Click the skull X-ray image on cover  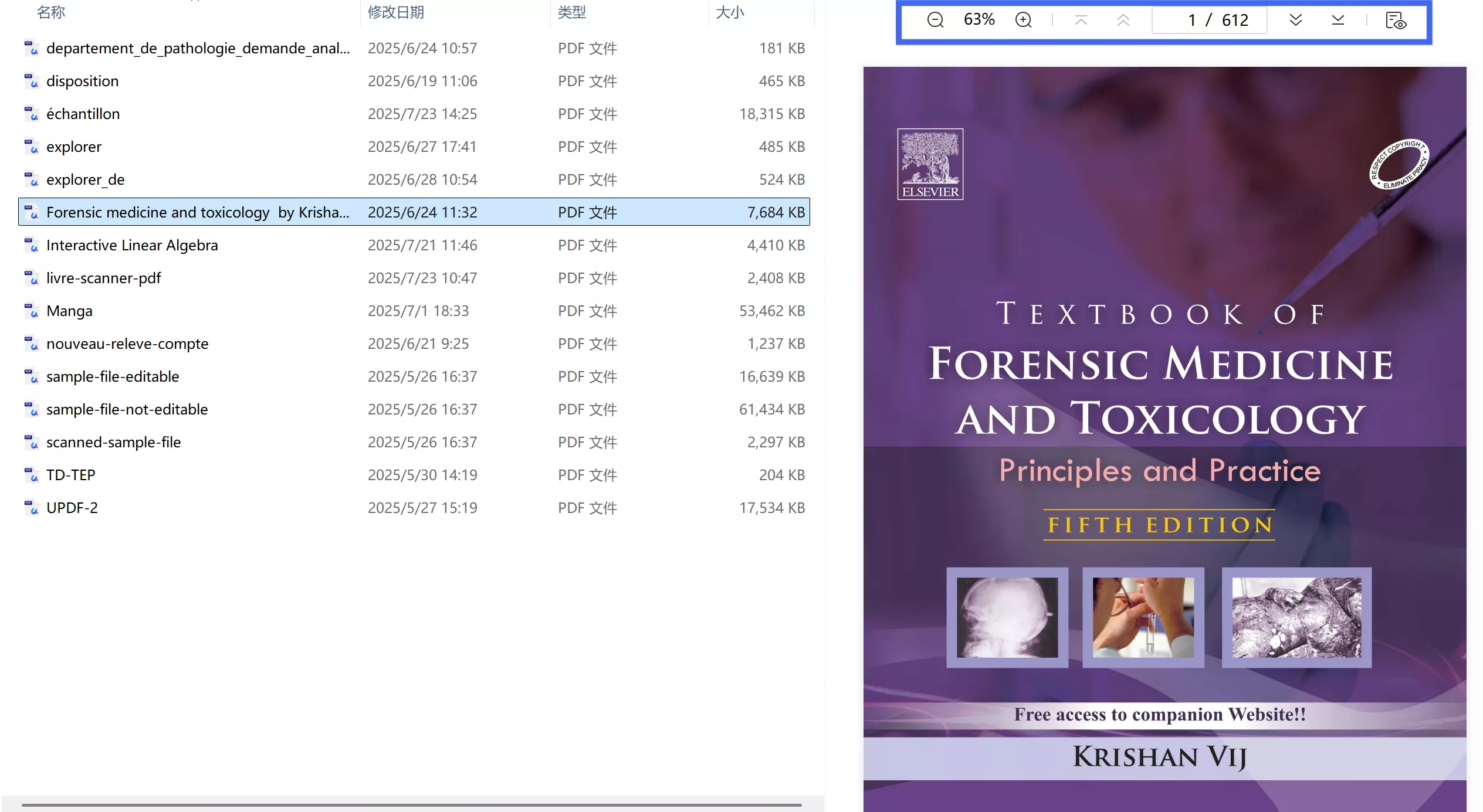pyautogui.click(x=1007, y=617)
